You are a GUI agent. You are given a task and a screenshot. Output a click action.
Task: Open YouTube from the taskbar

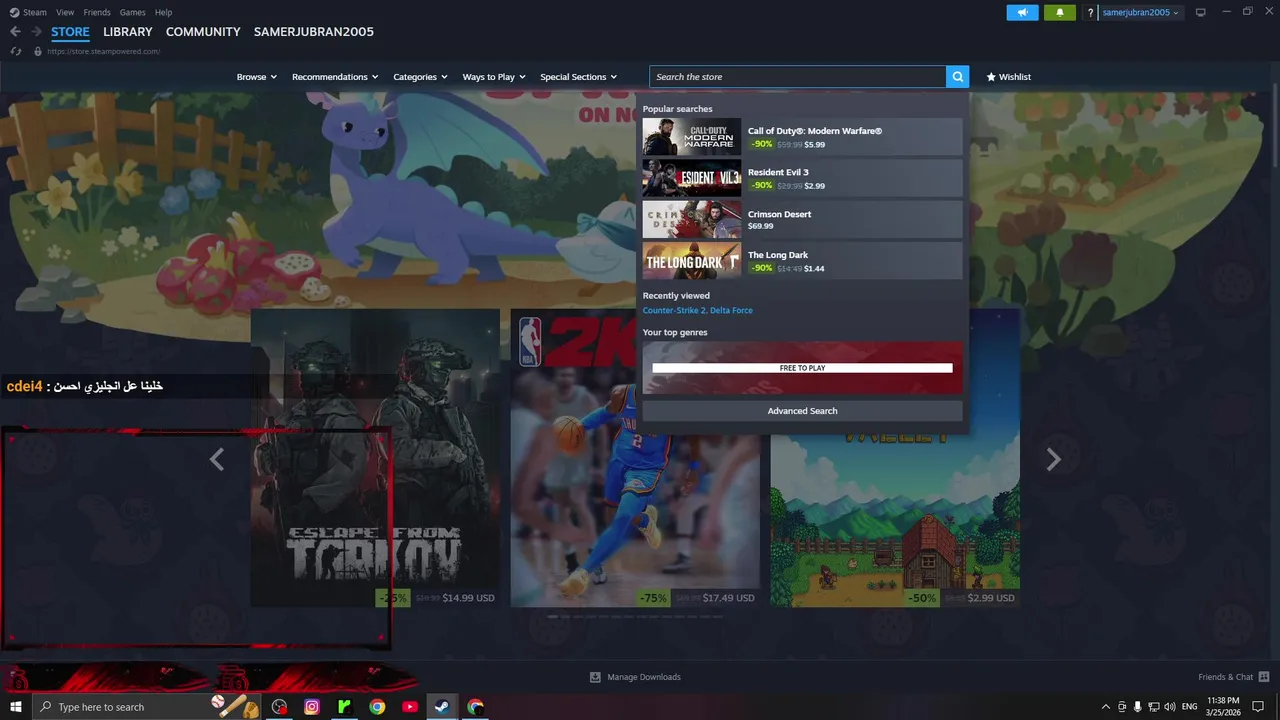click(x=410, y=707)
